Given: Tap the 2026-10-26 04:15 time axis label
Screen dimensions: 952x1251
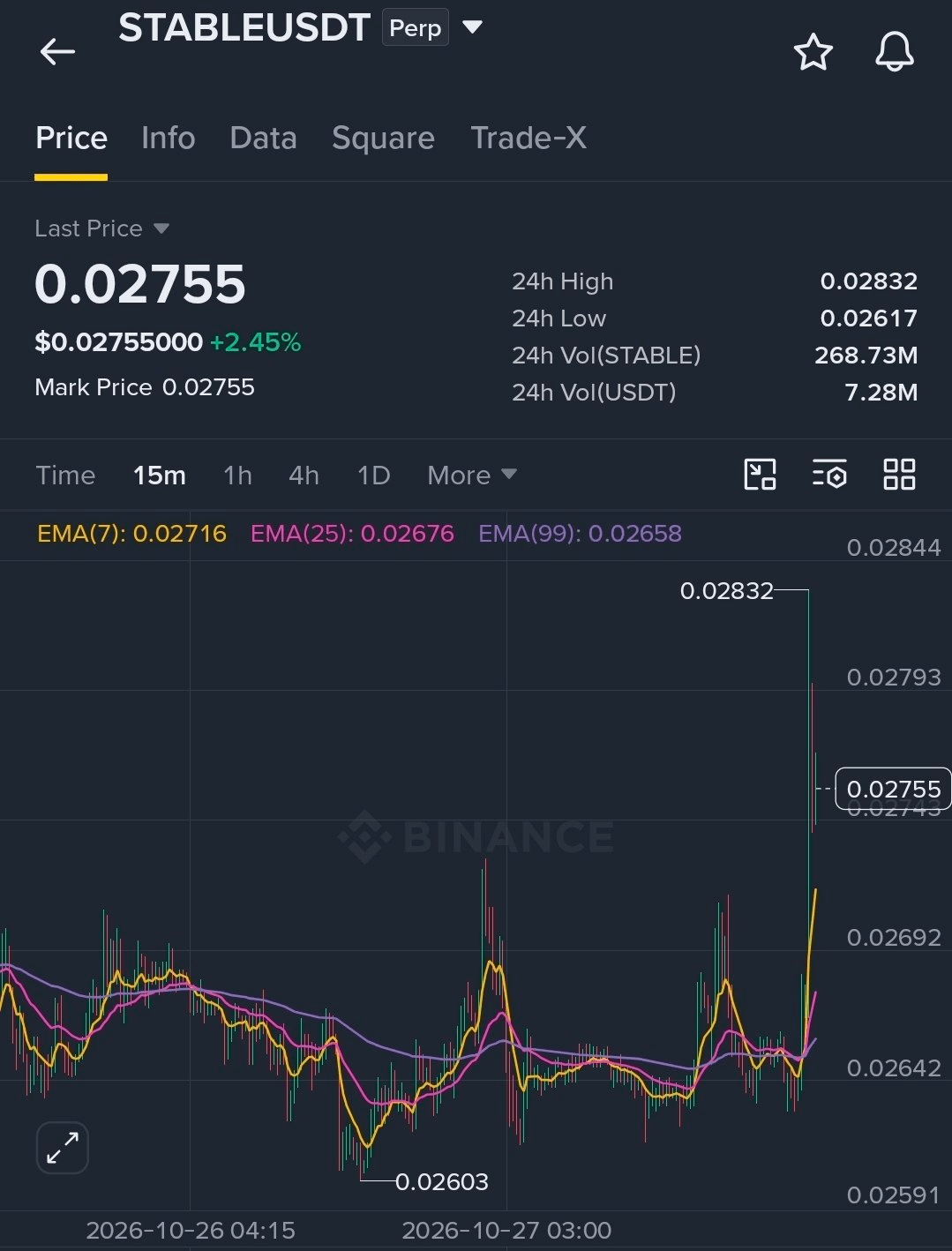Looking at the screenshot, I should coord(191,1231).
